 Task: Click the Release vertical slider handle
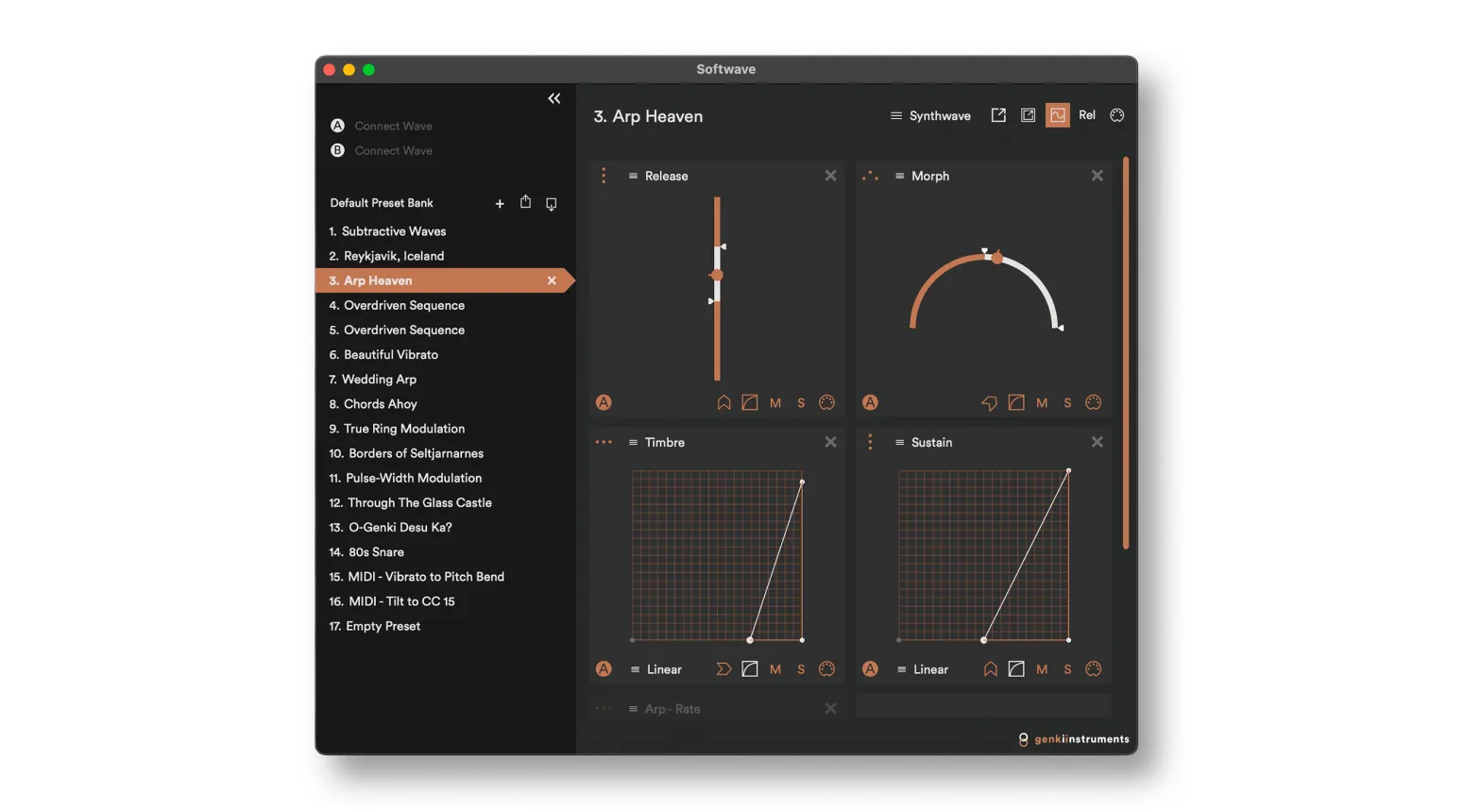point(717,276)
